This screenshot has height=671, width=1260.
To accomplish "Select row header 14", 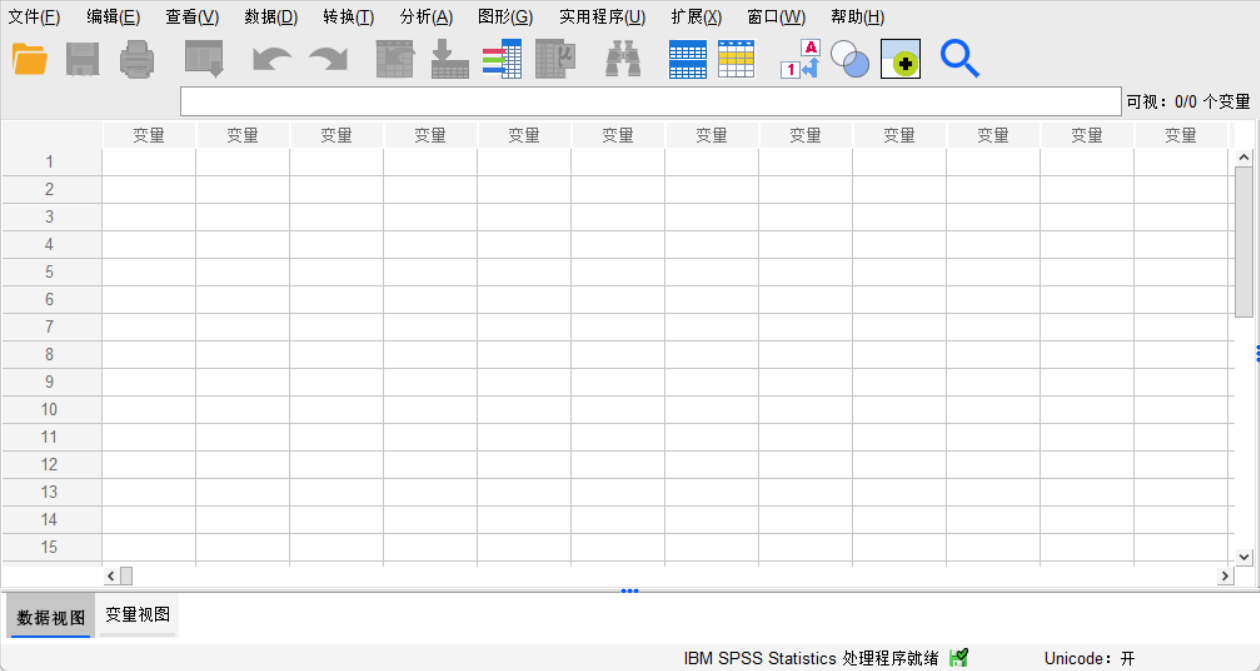I will tap(51, 520).
